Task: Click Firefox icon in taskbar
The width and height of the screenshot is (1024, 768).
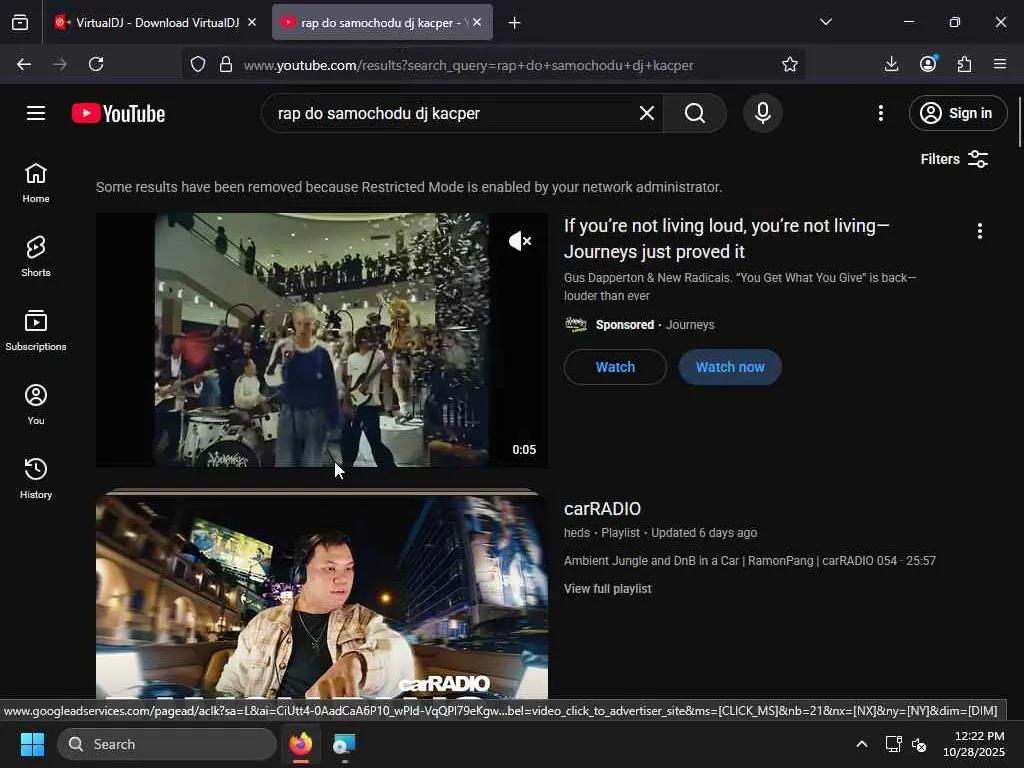Action: coord(301,744)
